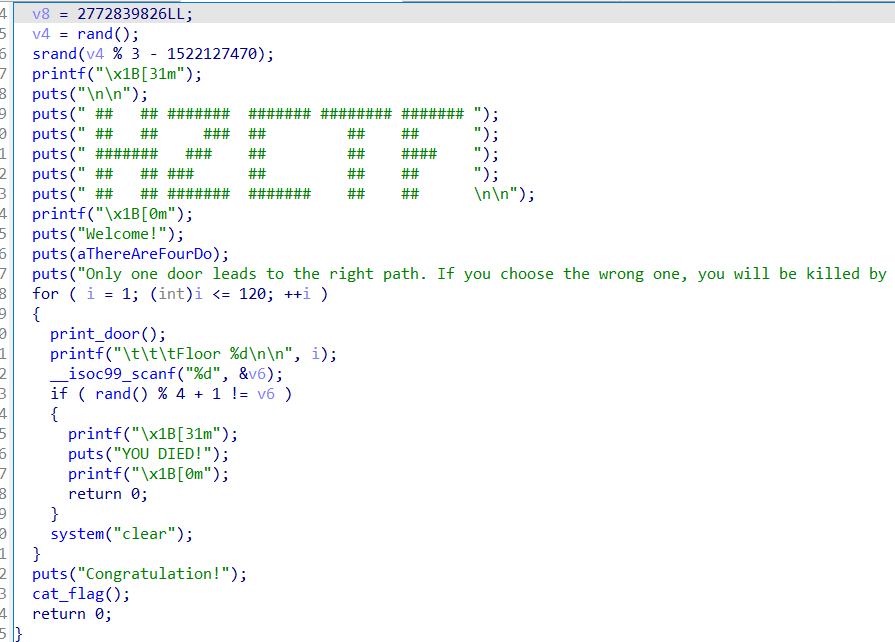Click the aThereAreFourDo identifier

[x=144, y=254]
